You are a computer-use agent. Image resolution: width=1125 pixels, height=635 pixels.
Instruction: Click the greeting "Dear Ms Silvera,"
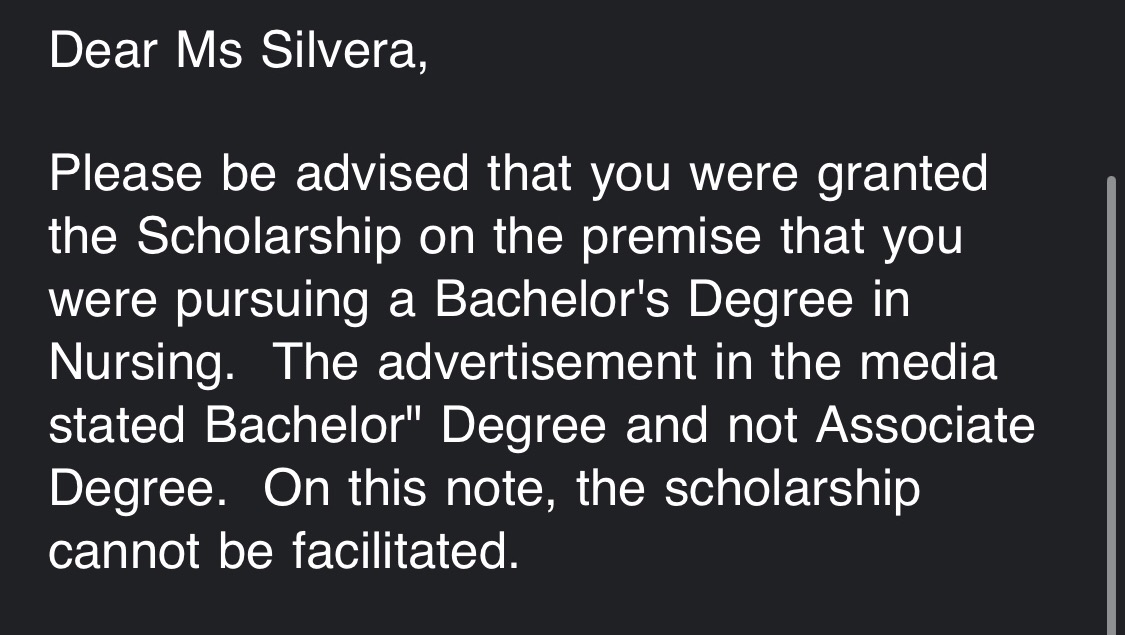pyautogui.click(x=238, y=52)
